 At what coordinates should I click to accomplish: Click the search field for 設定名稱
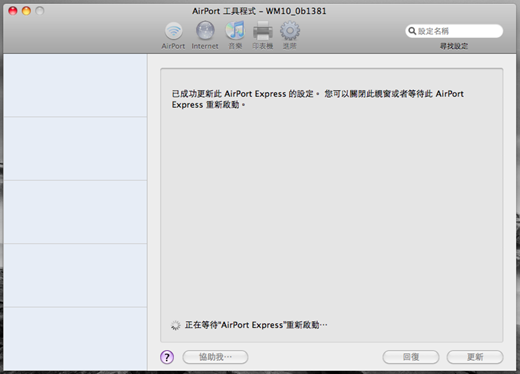[454, 31]
